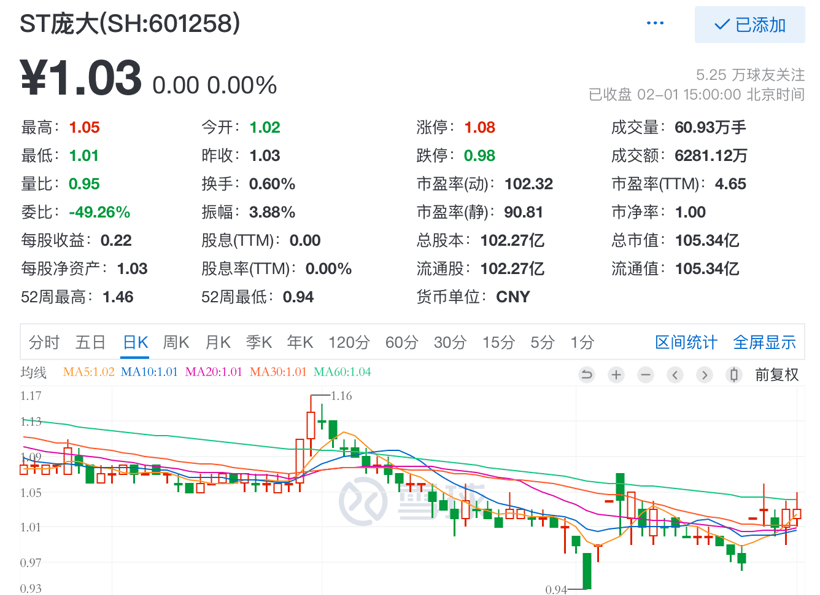Click the 1.16 peak price marker

(x=341, y=396)
